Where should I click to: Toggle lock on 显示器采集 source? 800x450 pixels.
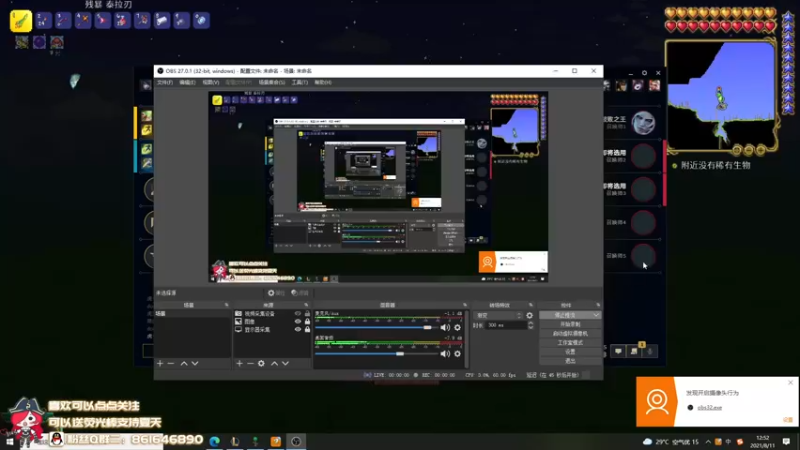point(307,330)
